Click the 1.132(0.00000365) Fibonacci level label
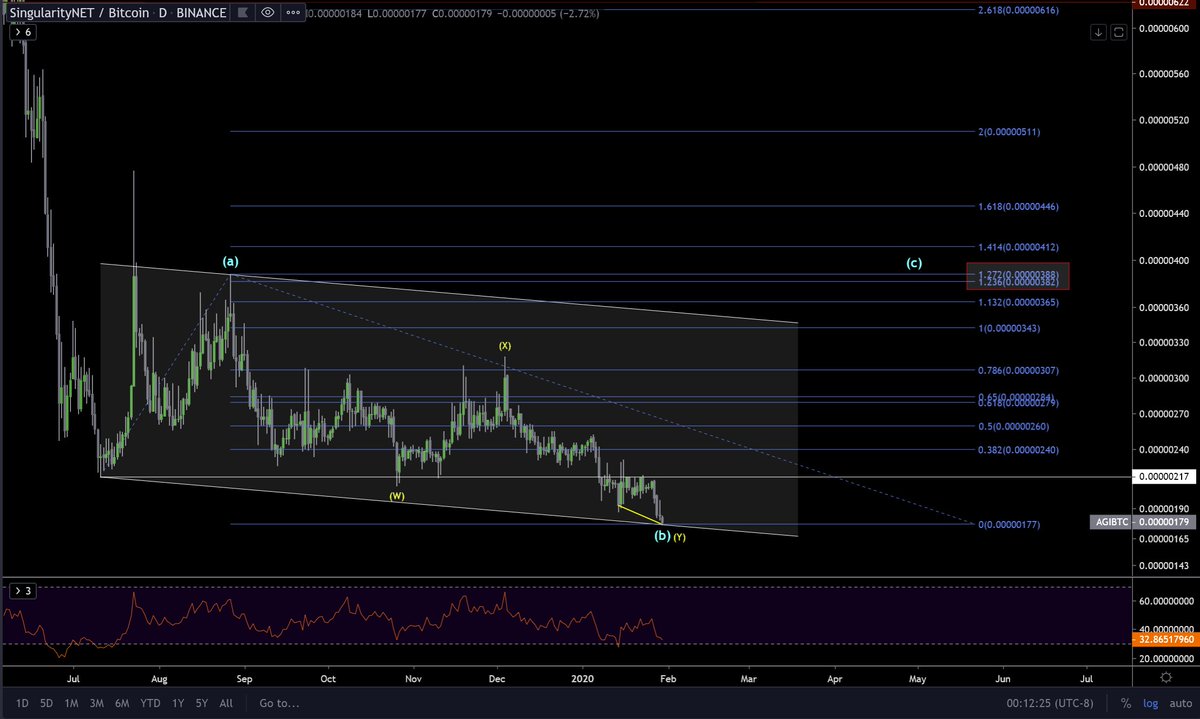The image size is (1200, 719). click(1018, 302)
